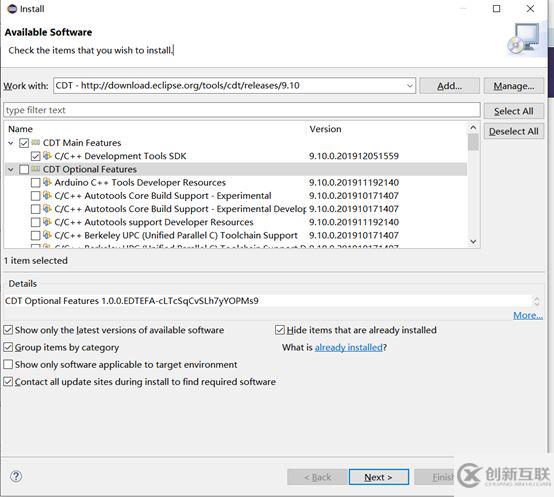The width and height of the screenshot is (554, 497).
Task: Click the Name column header
Action: (x=20, y=129)
